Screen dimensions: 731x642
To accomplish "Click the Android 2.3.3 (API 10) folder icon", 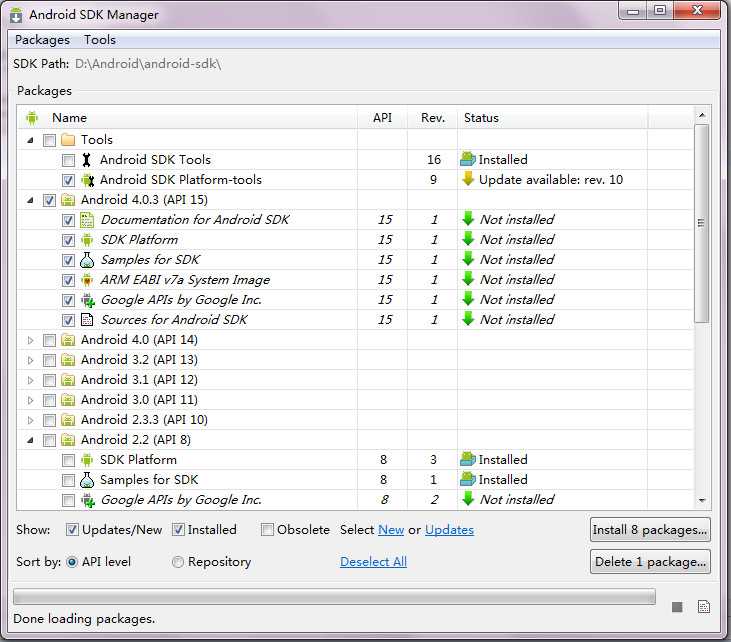I will (68, 421).
